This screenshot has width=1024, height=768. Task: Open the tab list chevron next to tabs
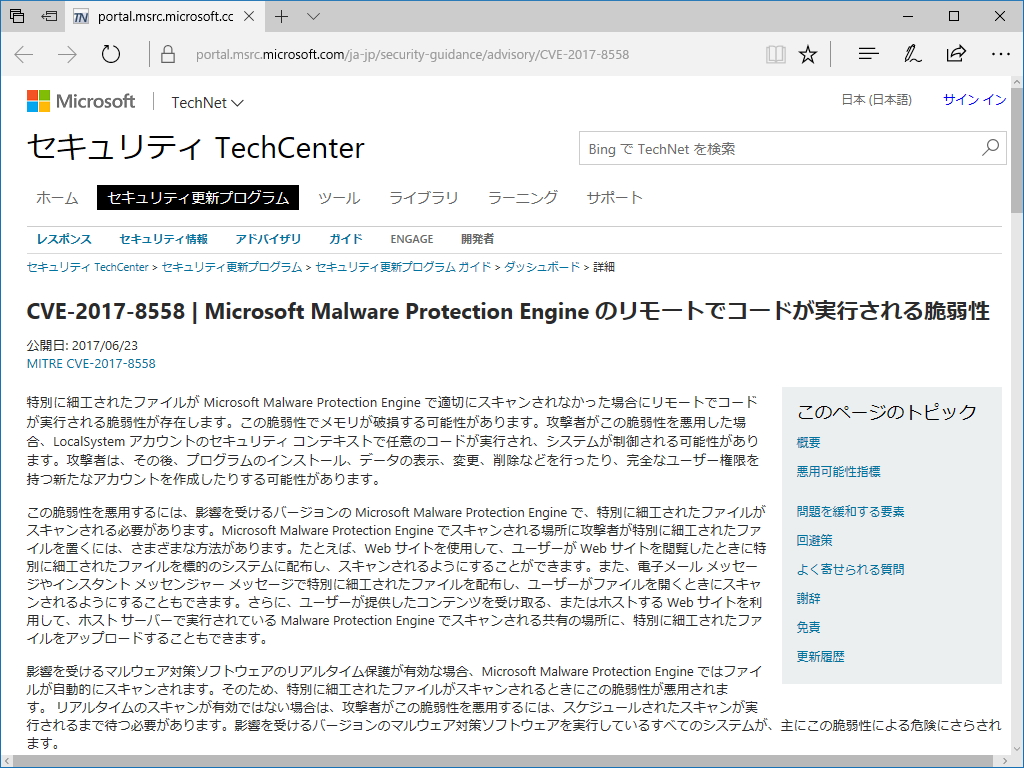[x=313, y=16]
